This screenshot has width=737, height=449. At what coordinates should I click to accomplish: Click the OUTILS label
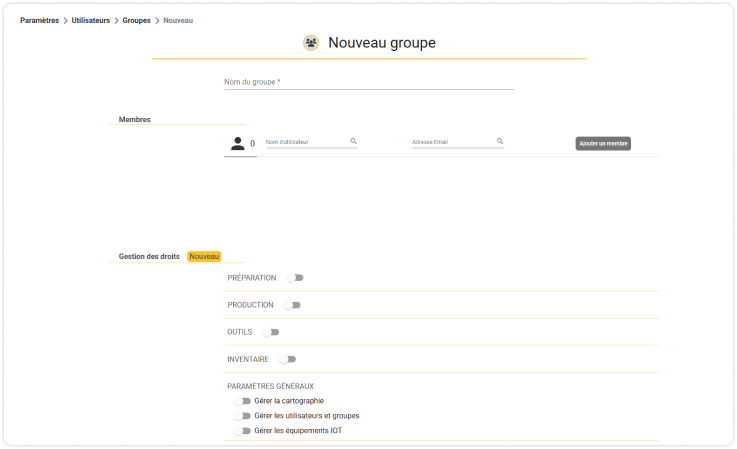240,332
